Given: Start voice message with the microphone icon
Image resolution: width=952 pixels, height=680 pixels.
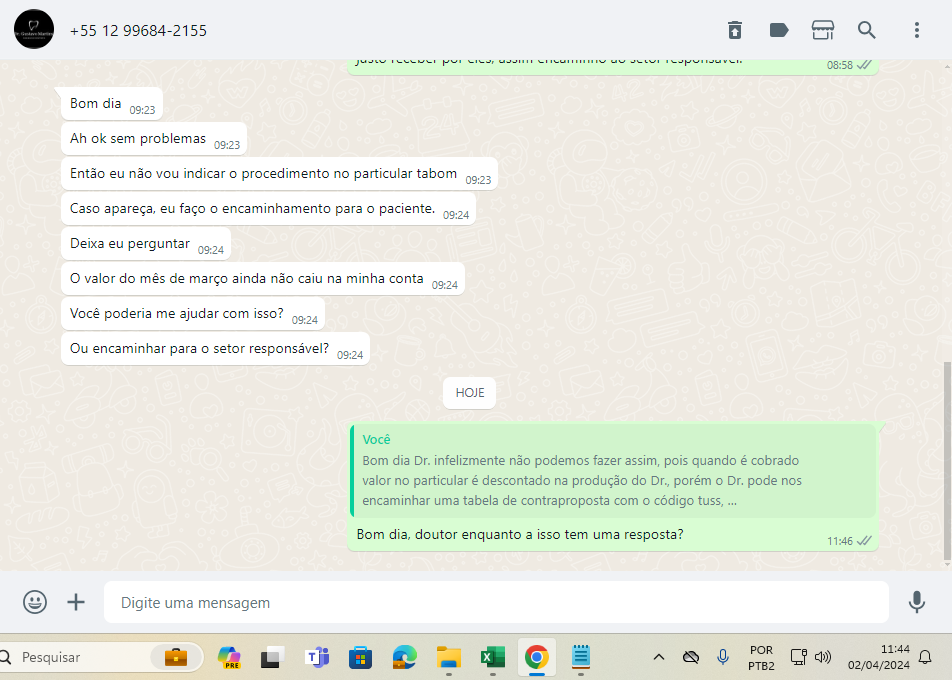Looking at the screenshot, I should [x=917, y=602].
